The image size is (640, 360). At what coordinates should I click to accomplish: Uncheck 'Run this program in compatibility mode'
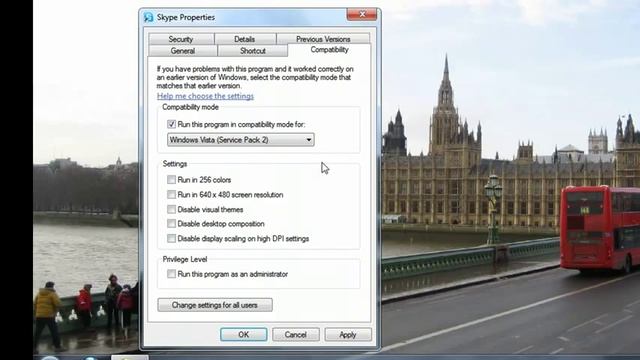[x=171, y=124]
